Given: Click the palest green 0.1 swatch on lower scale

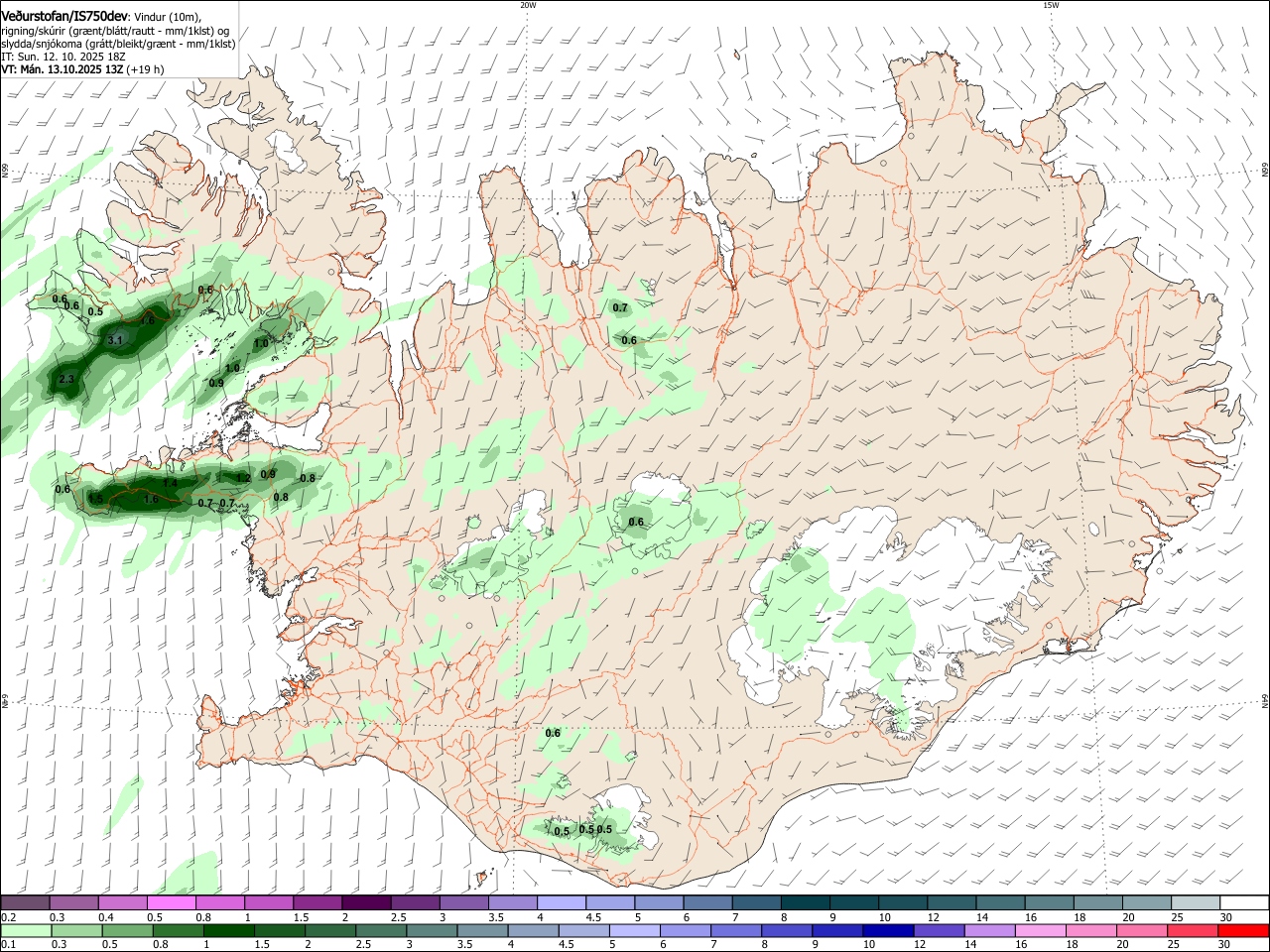Looking at the screenshot, I should click(x=26, y=930).
